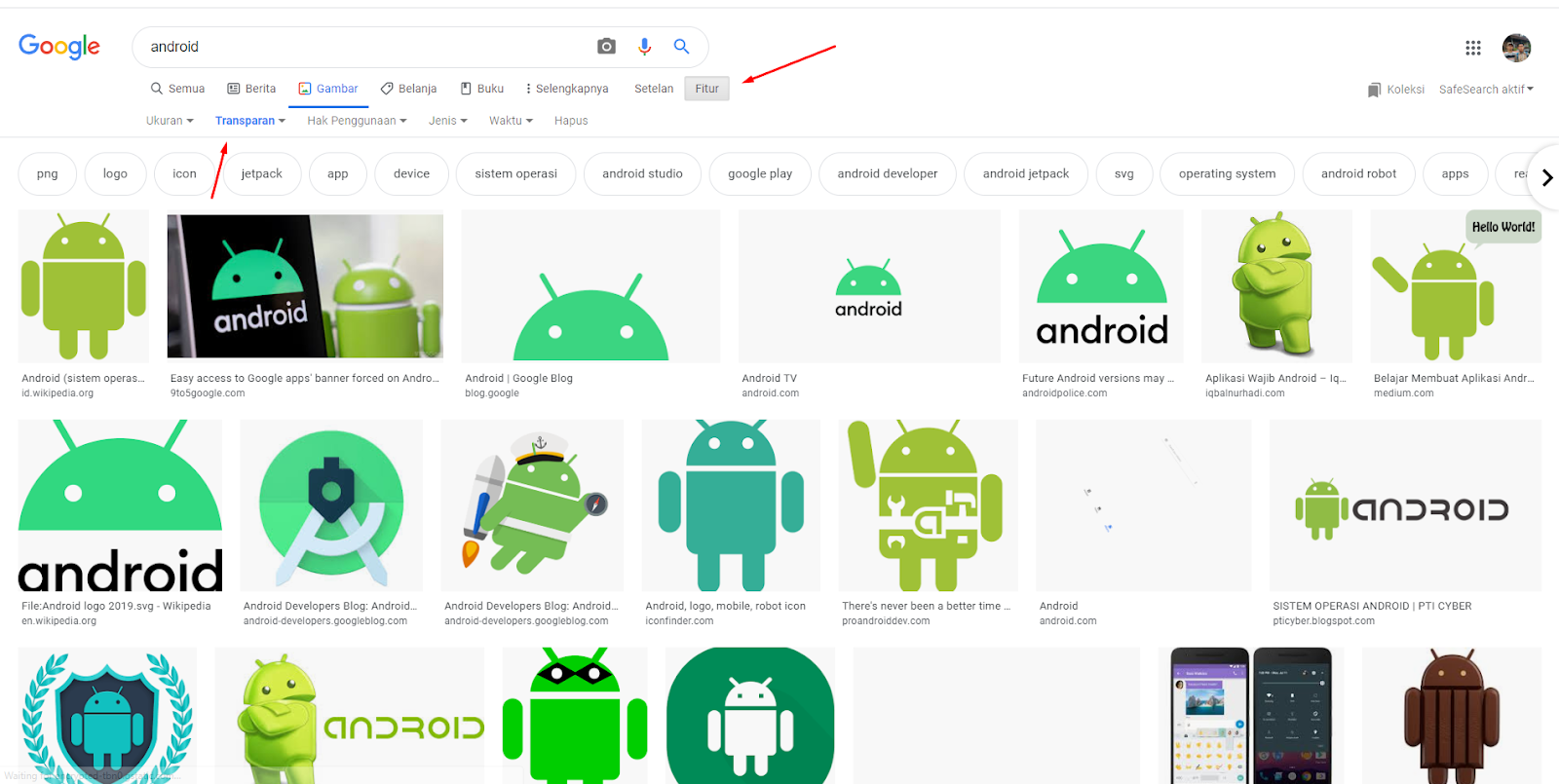The height and width of the screenshot is (784, 1559).
Task: Select the android studio chip
Action: pyautogui.click(x=642, y=174)
